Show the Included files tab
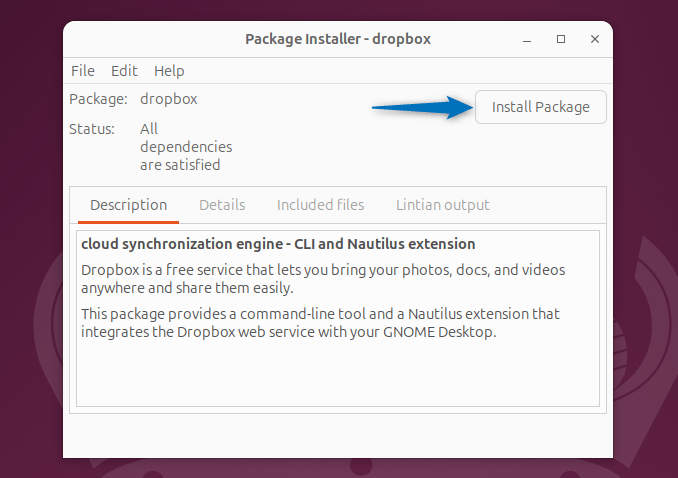The width and height of the screenshot is (678, 478). 320,205
